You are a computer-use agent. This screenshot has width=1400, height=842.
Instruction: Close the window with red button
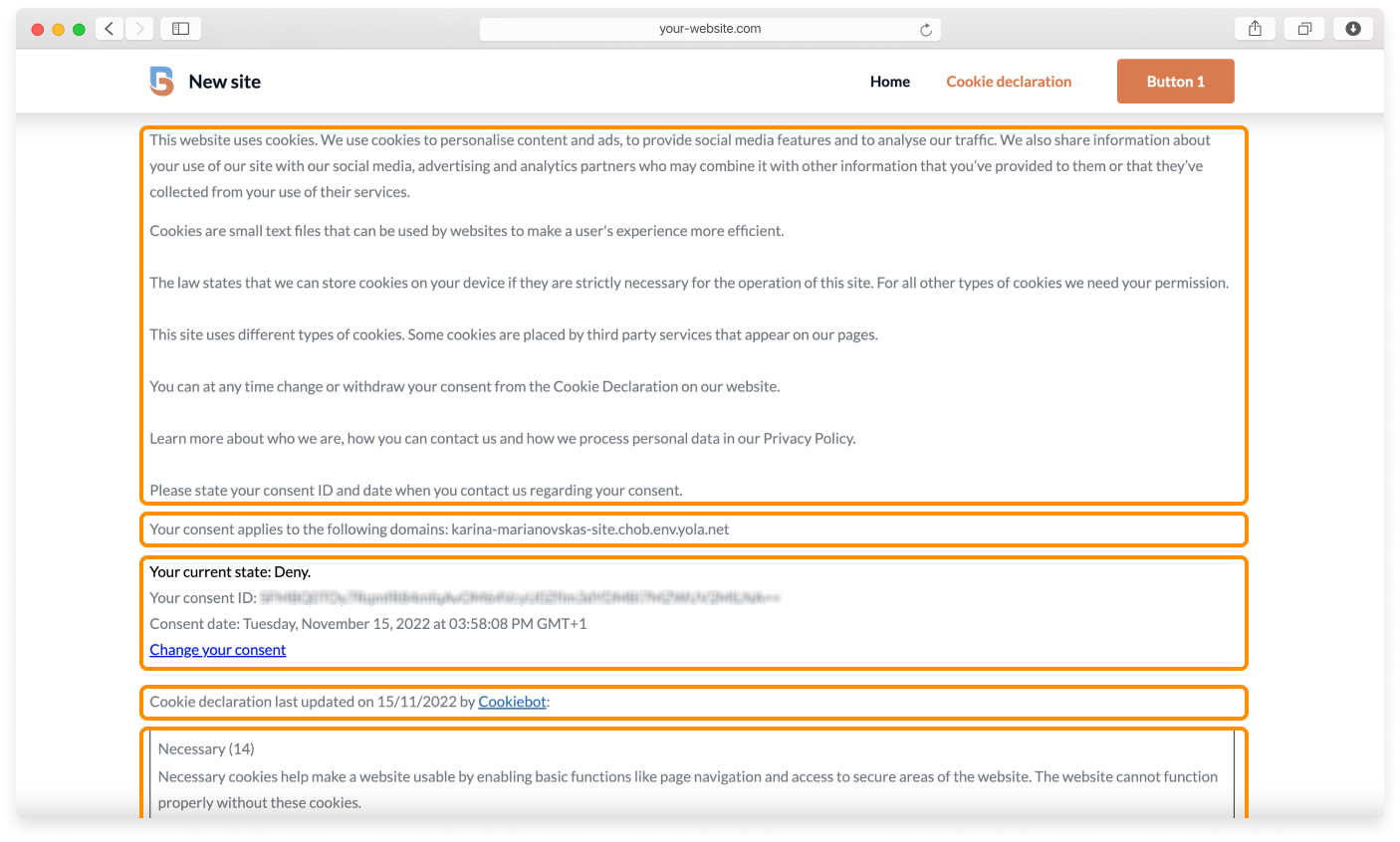(38, 29)
